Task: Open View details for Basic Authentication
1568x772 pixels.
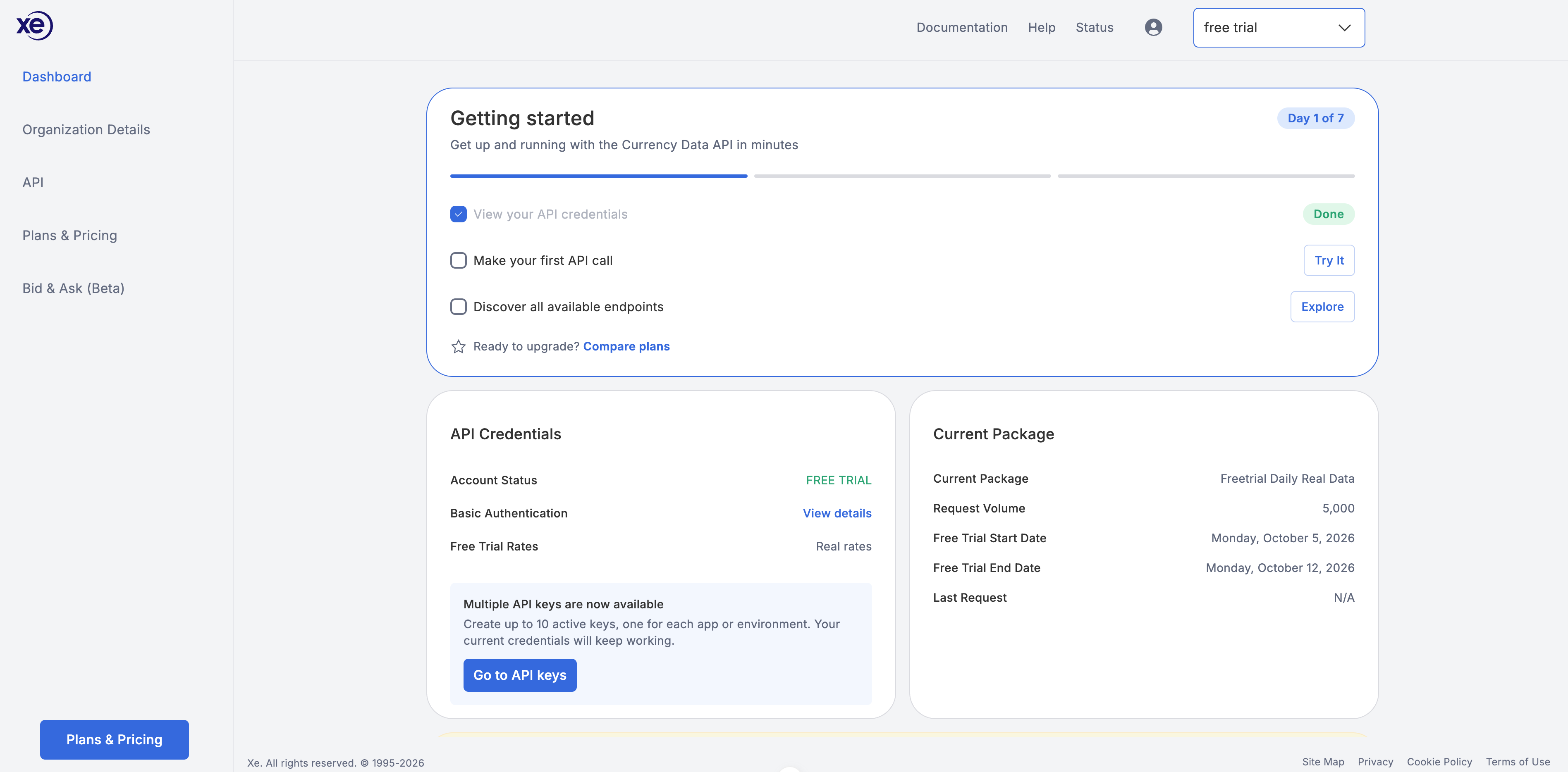Action: point(837,513)
